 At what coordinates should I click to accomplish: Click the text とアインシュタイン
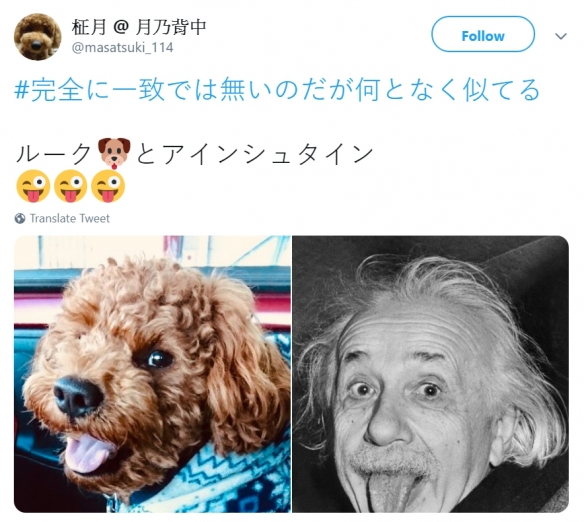pos(254,154)
